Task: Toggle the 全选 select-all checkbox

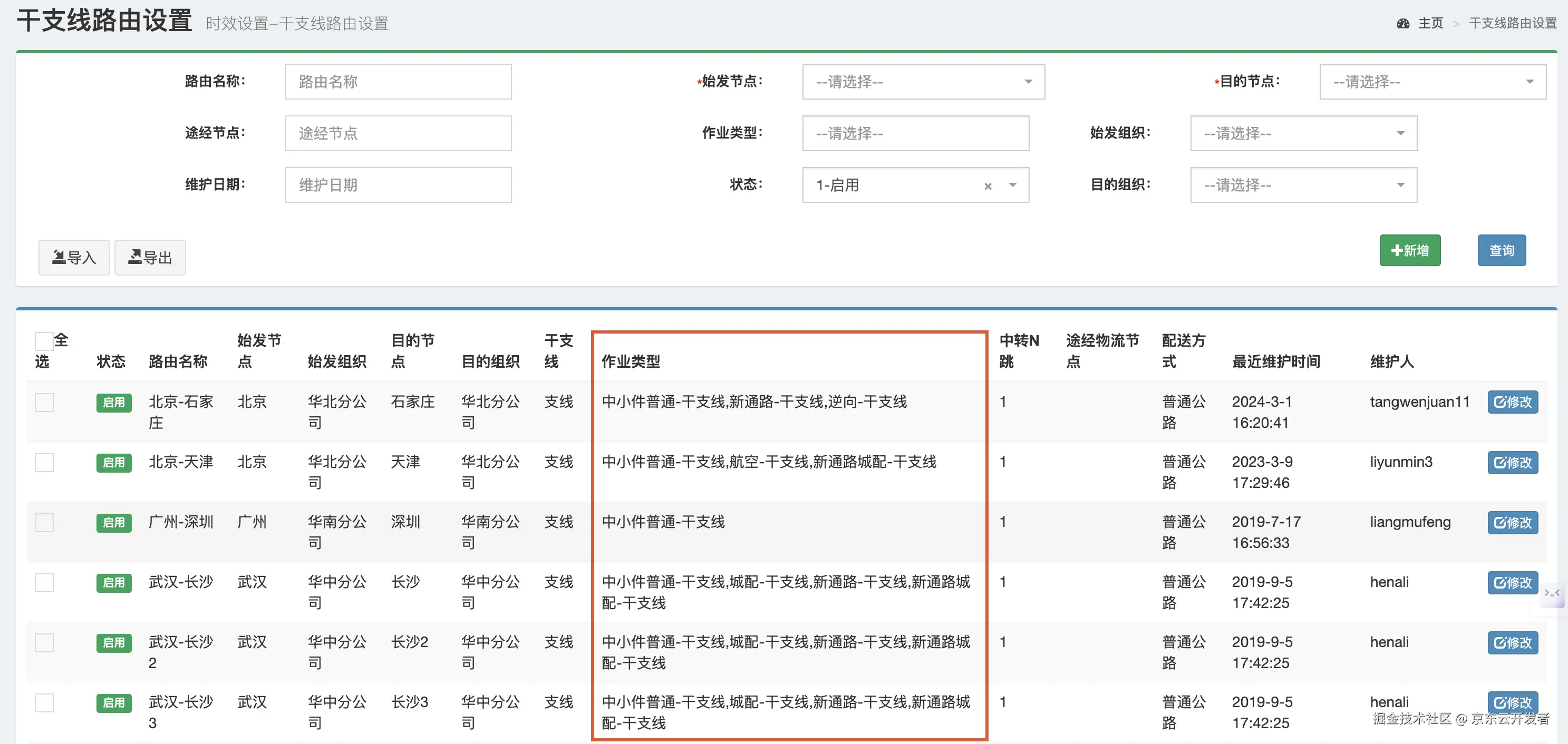Action: pos(44,341)
